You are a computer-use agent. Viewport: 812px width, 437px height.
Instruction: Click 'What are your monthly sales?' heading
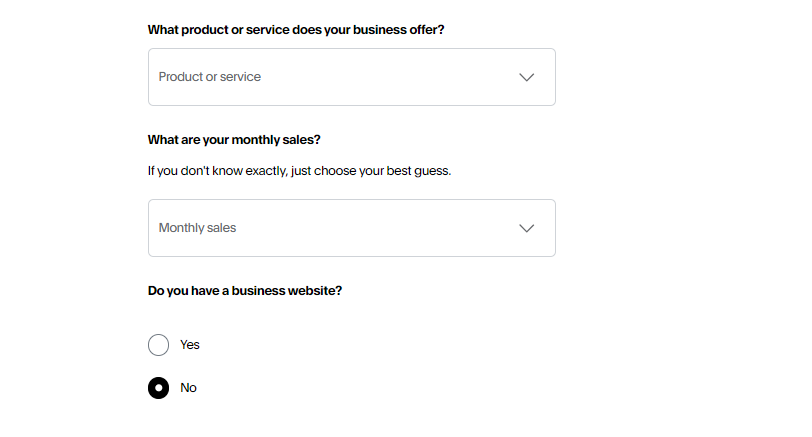[x=234, y=139]
